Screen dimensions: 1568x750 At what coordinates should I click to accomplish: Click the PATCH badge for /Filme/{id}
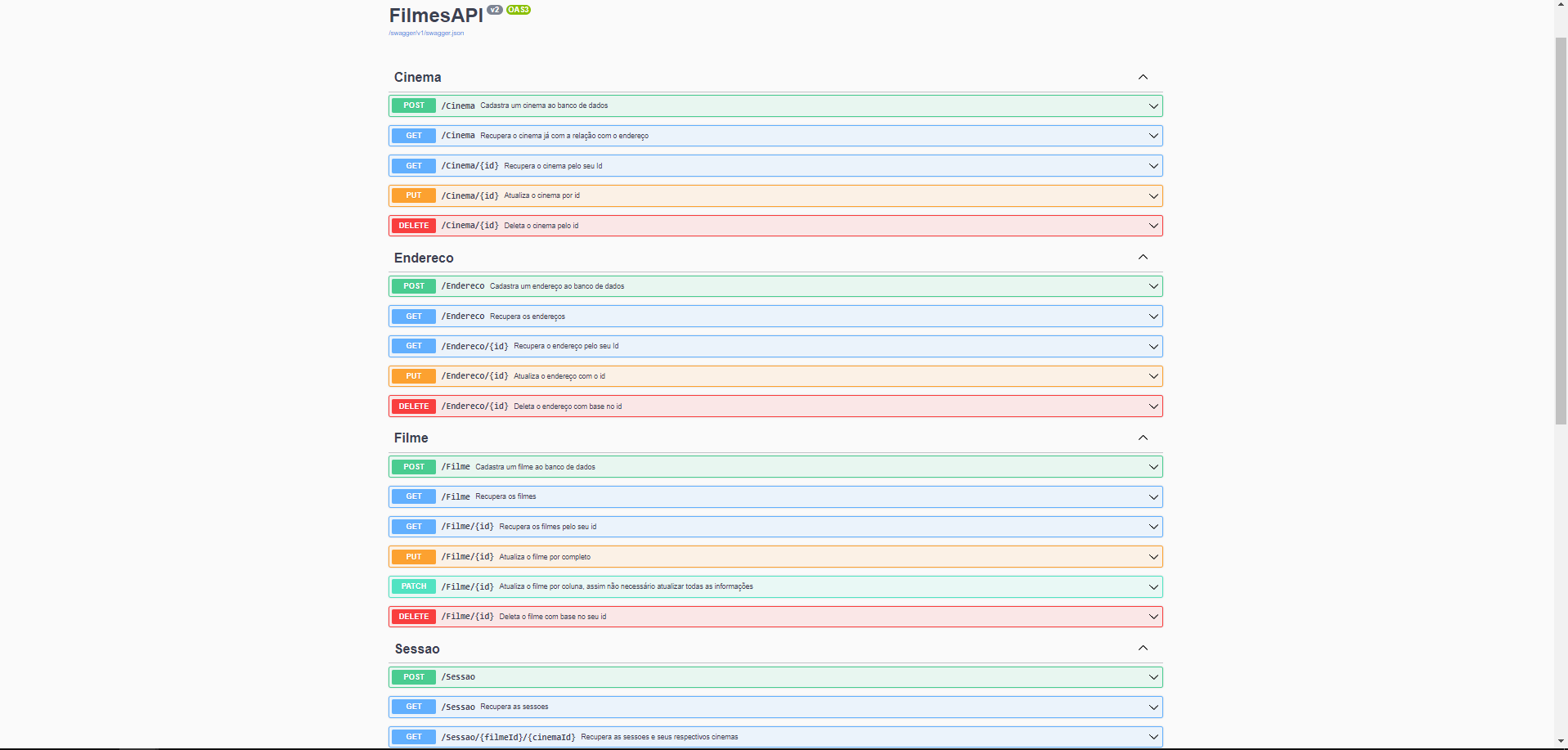point(414,586)
